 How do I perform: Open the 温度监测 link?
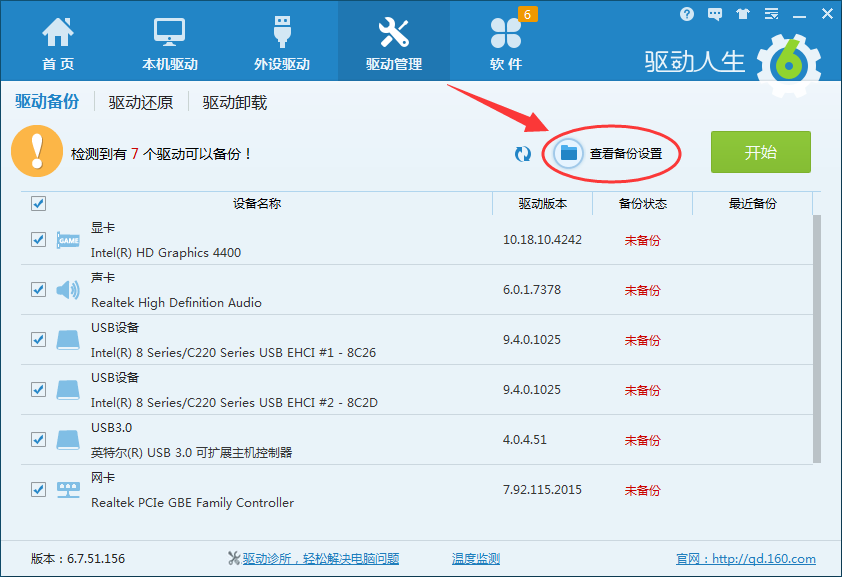pyautogui.click(x=476, y=559)
